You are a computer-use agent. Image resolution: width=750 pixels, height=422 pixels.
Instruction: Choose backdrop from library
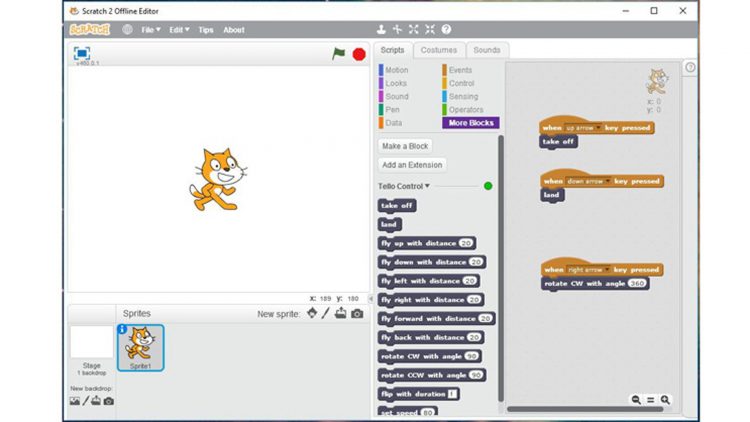pyautogui.click(x=75, y=401)
